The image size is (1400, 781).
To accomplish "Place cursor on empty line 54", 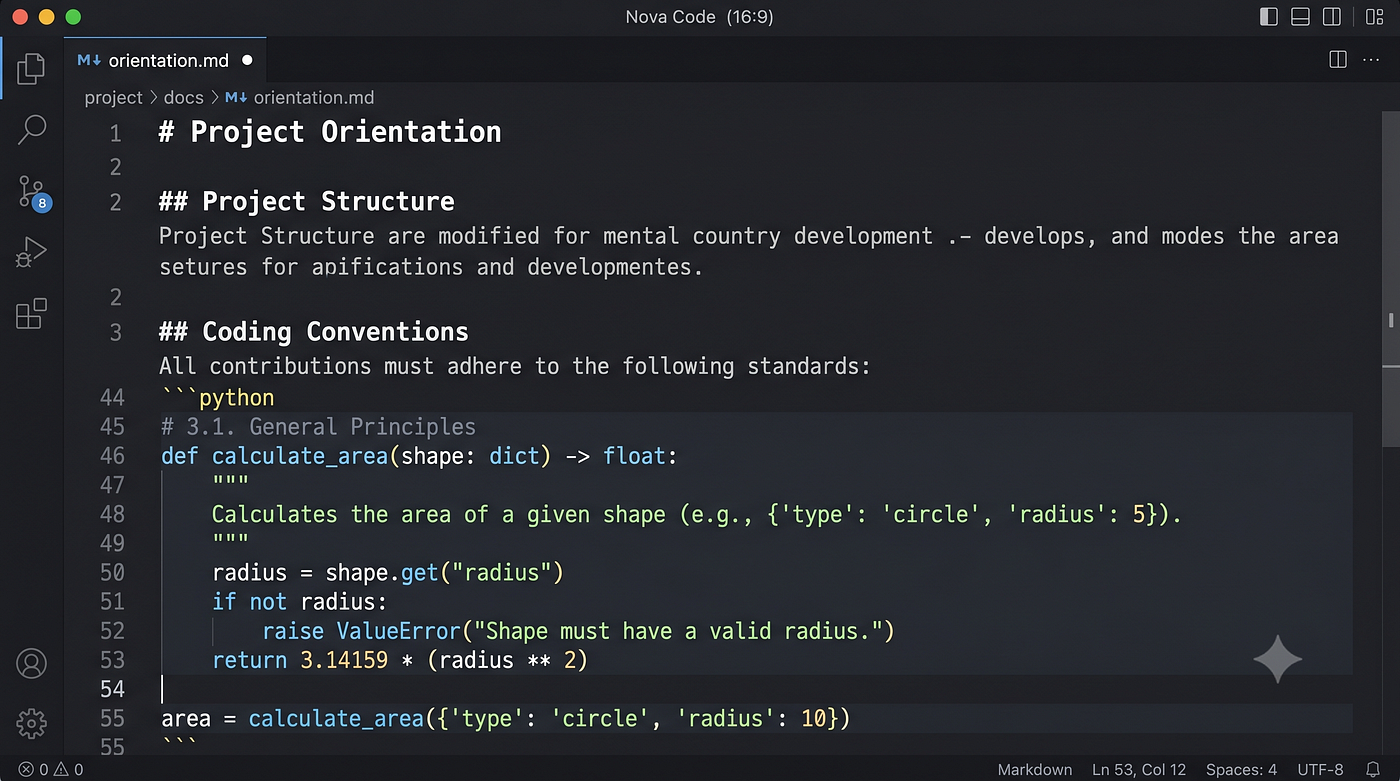I will [x=756, y=689].
